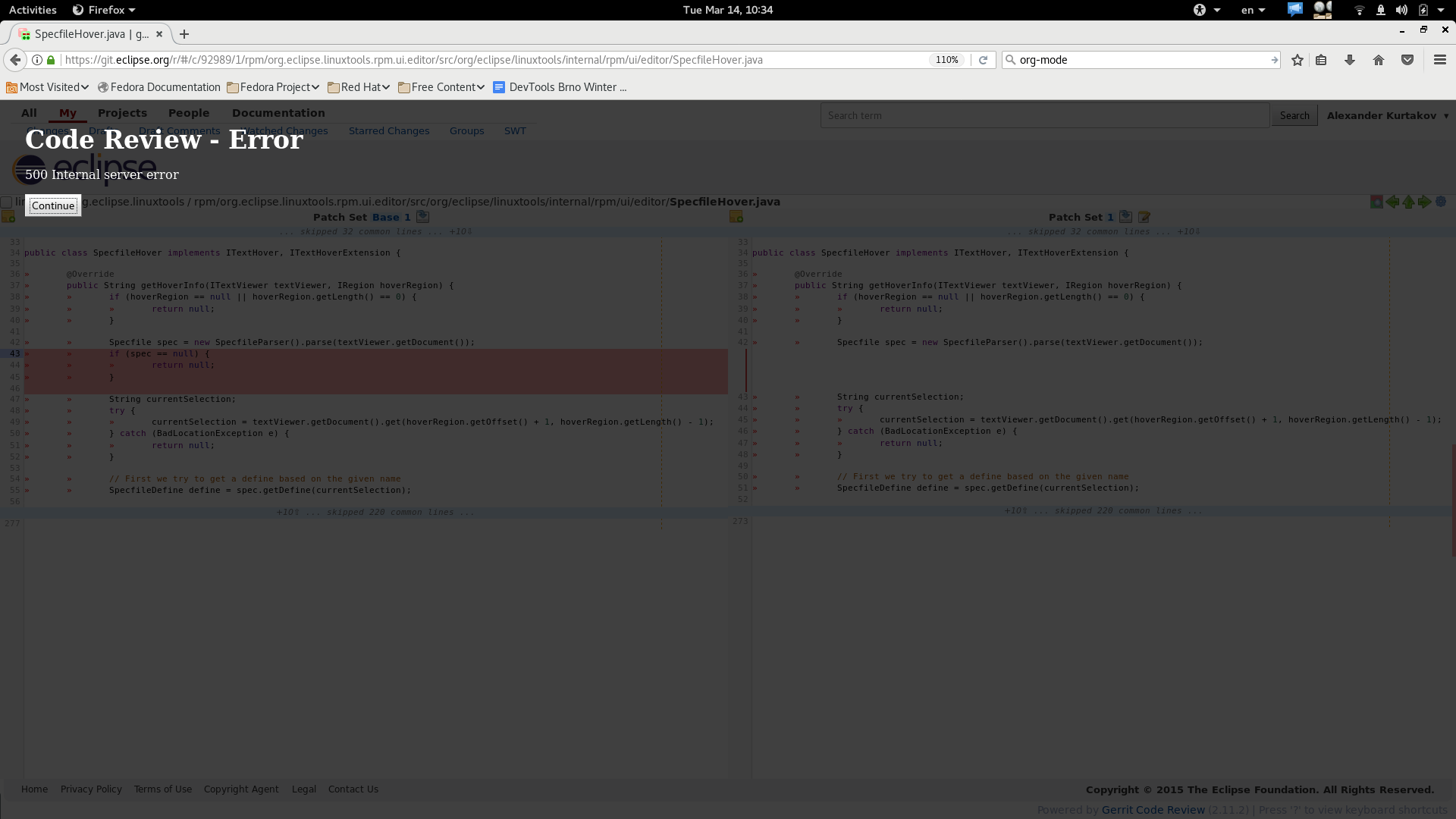
Task: Download Patch Set 1 file on right
Action: click(x=1126, y=217)
